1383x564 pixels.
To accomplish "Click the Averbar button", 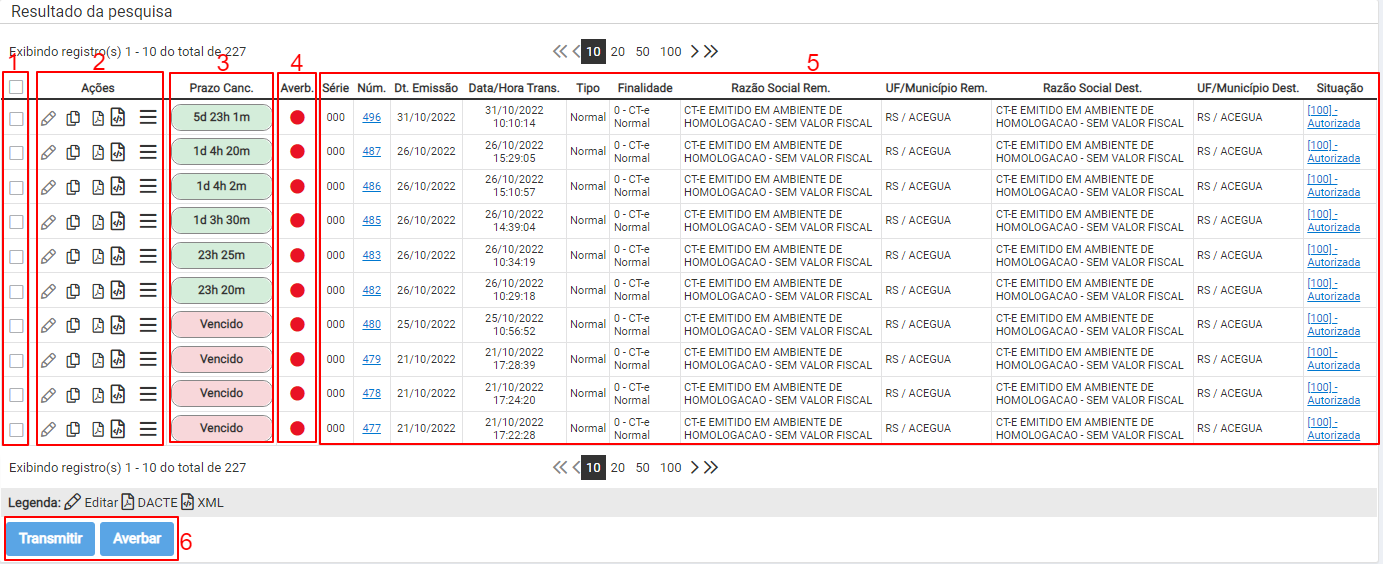I will tap(137, 538).
